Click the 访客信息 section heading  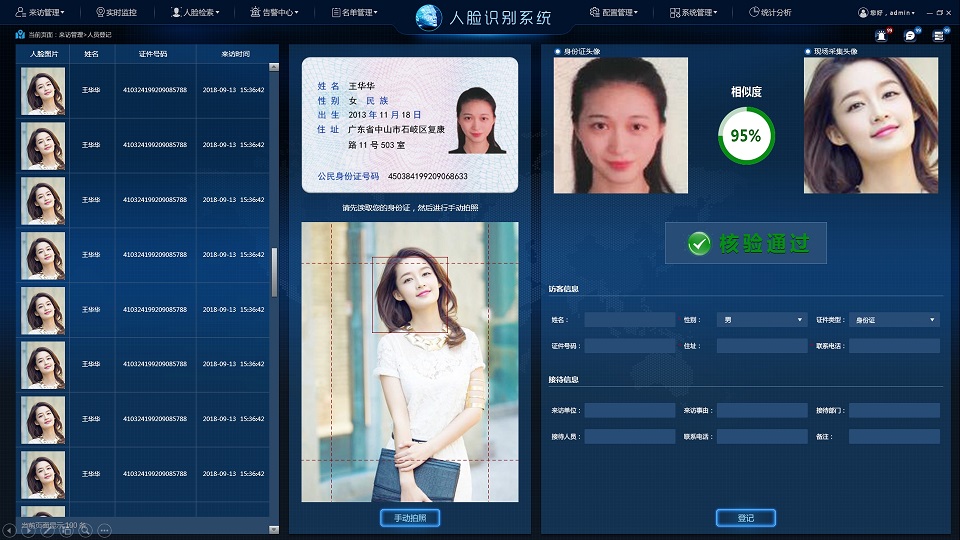pyautogui.click(x=563, y=289)
